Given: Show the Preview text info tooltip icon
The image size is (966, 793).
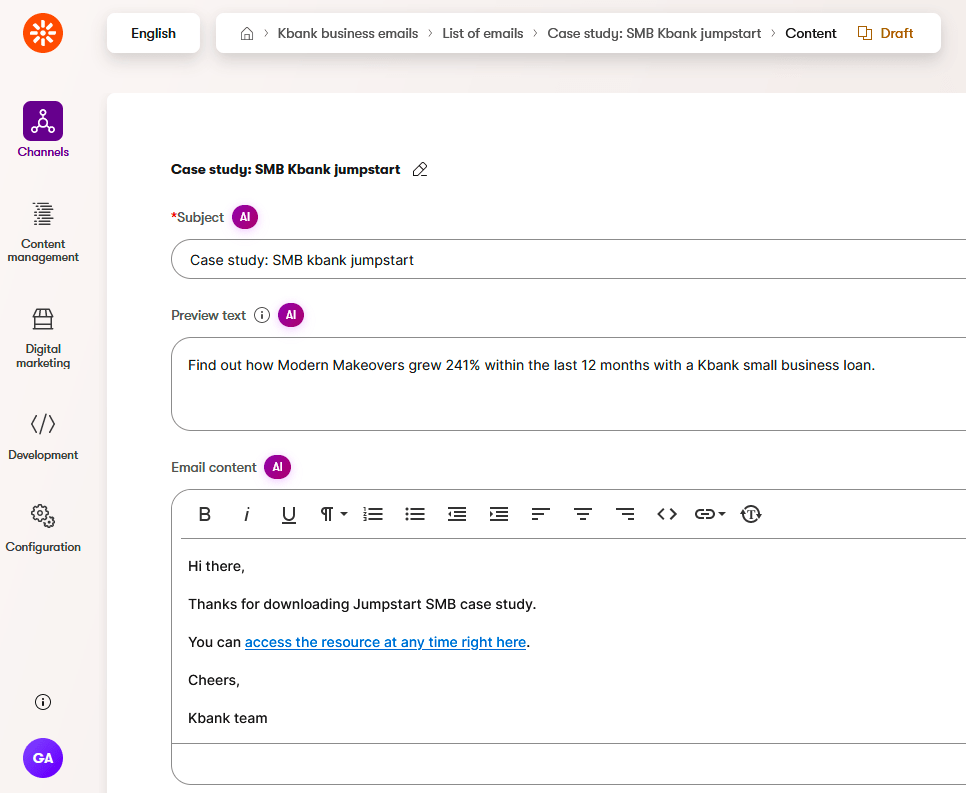Looking at the screenshot, I should point(262,315).
